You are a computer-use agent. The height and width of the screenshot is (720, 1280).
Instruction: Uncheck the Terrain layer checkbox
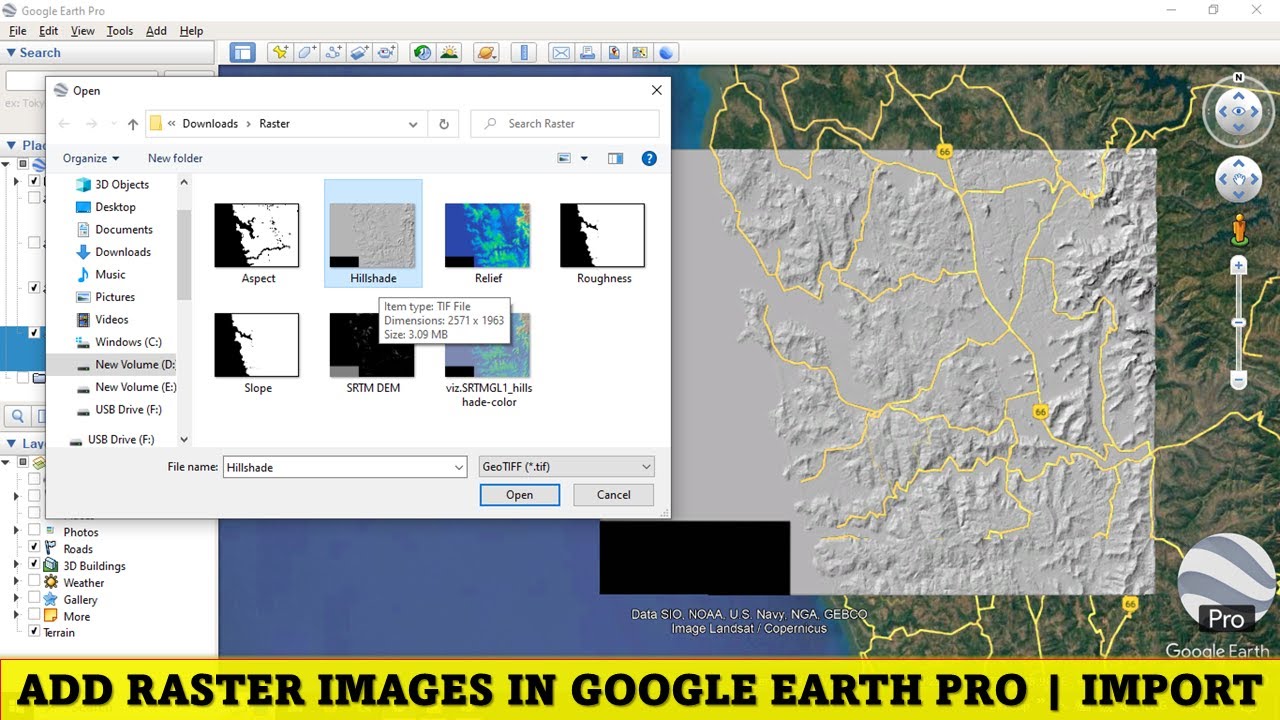tap(35, 632)
